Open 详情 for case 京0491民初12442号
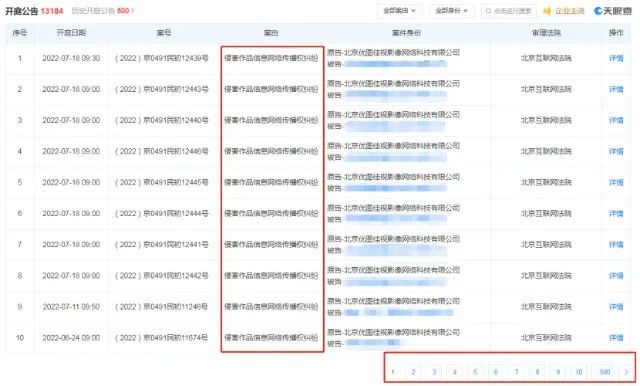 tap(616, 276)
